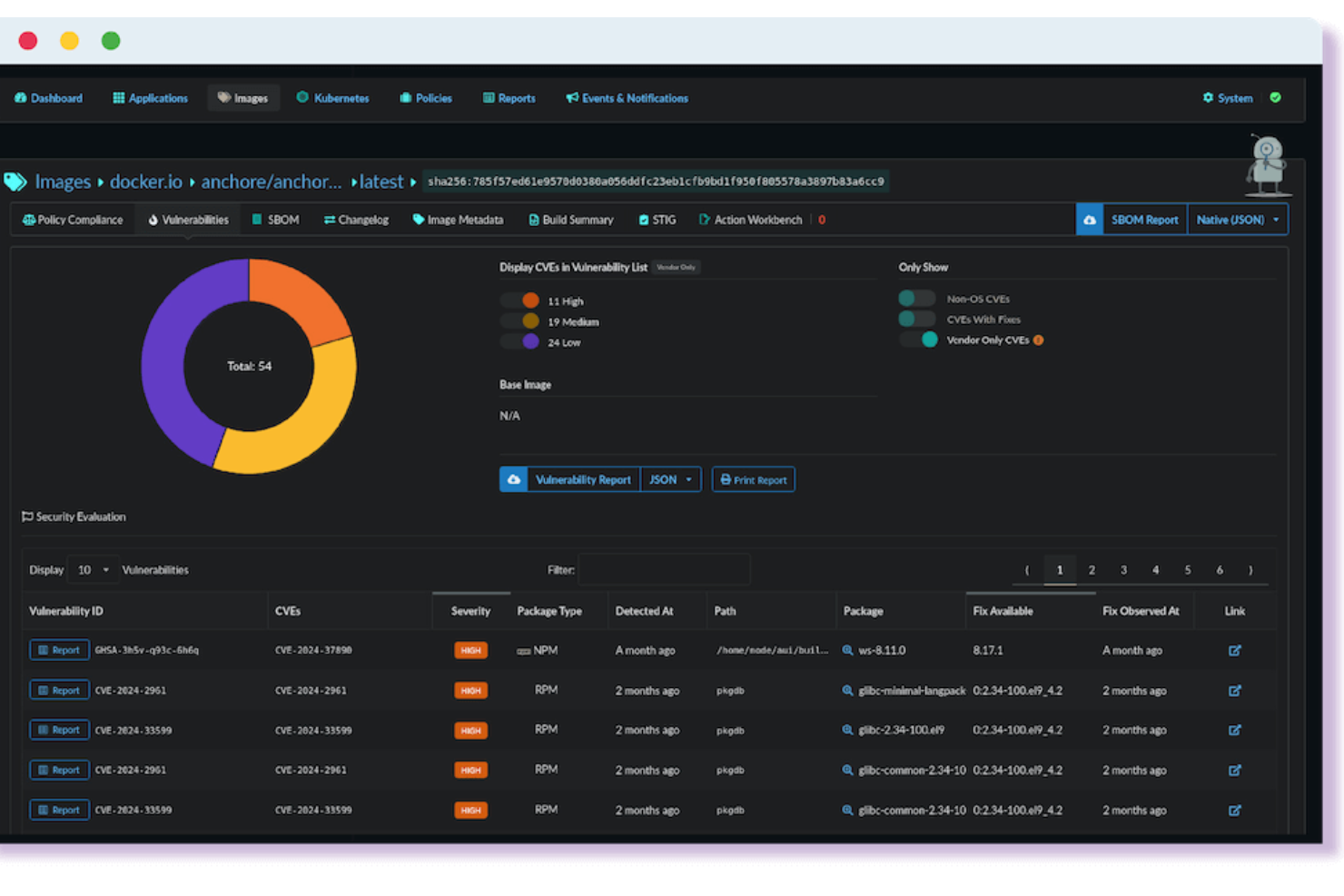Click the robot mascot helper icon
The width and height of the screenshot is (1344, 896).
coord(1268,165)
